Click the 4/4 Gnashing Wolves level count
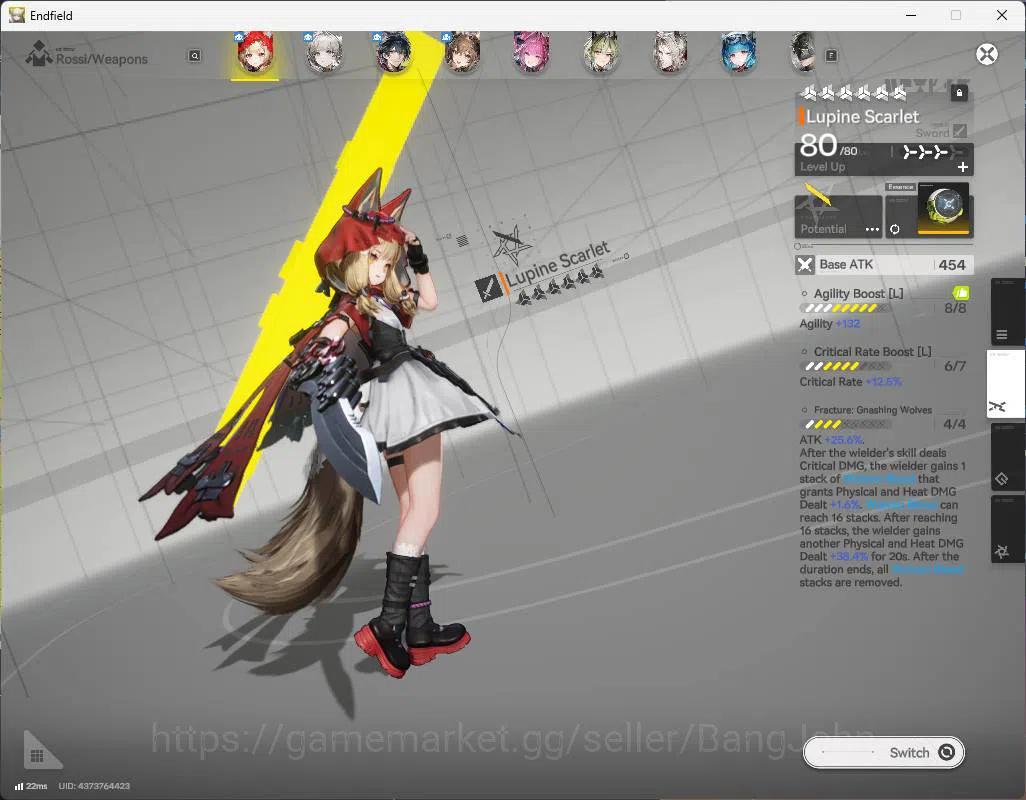This screenshot has height=800, width=1026. 955,425
